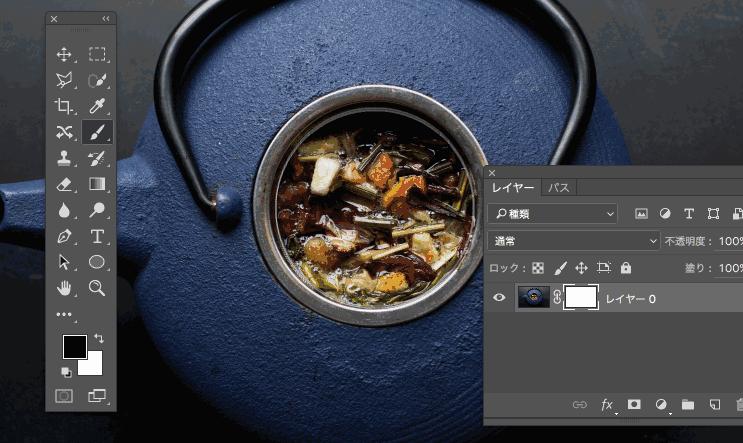This screenshot has height=443, width=743.
Task: Toggle lock all padlock icon
Action: coord(626,268)
